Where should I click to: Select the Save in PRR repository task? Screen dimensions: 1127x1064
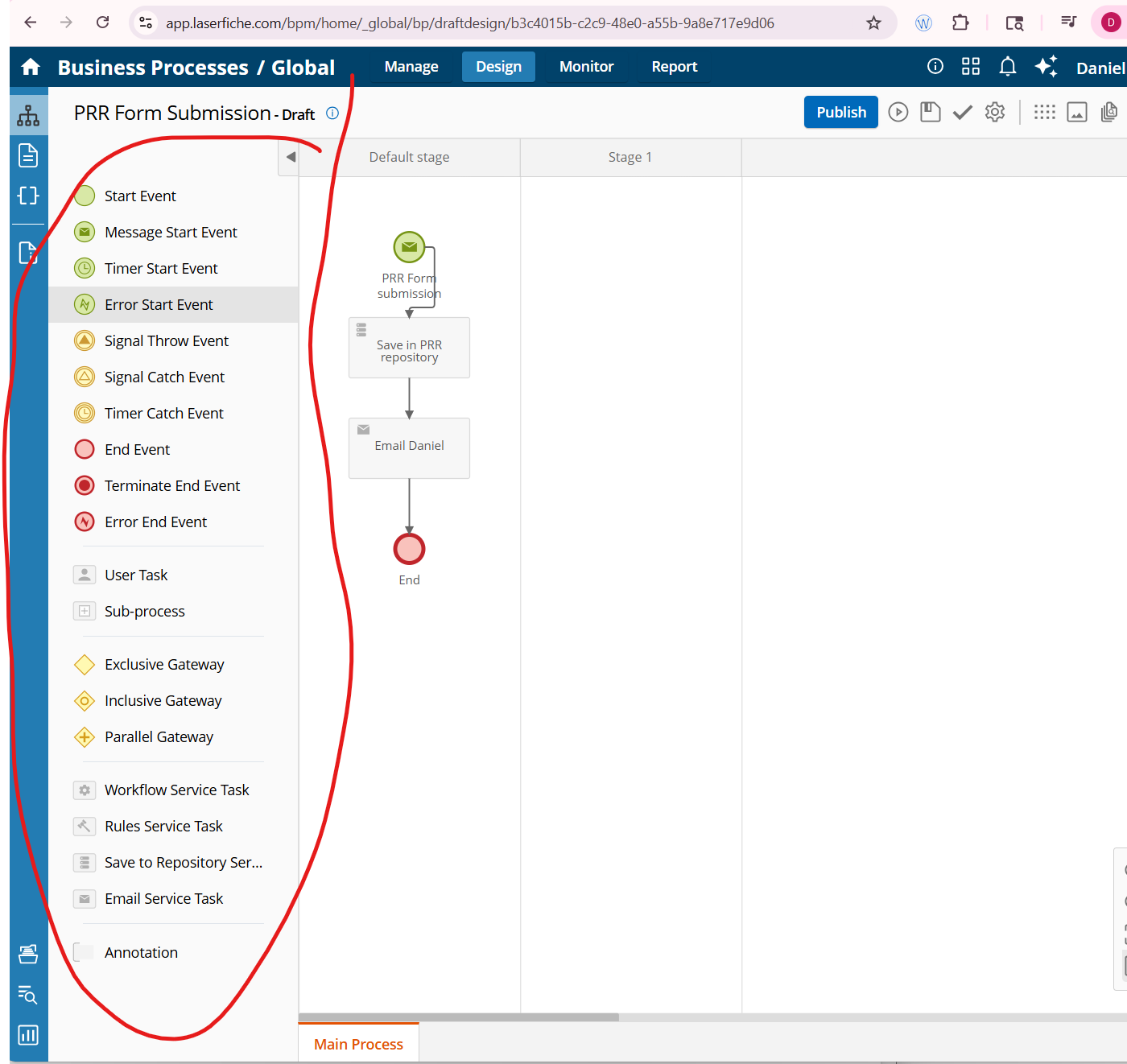coord(409,348)
